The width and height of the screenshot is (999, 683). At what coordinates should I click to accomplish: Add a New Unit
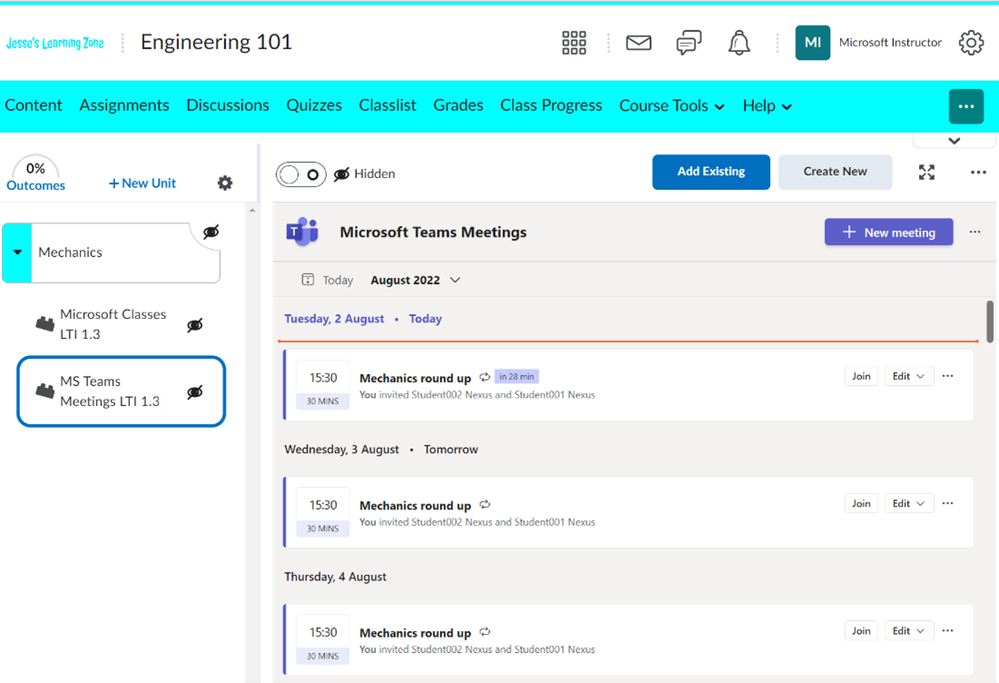(142, 183)
